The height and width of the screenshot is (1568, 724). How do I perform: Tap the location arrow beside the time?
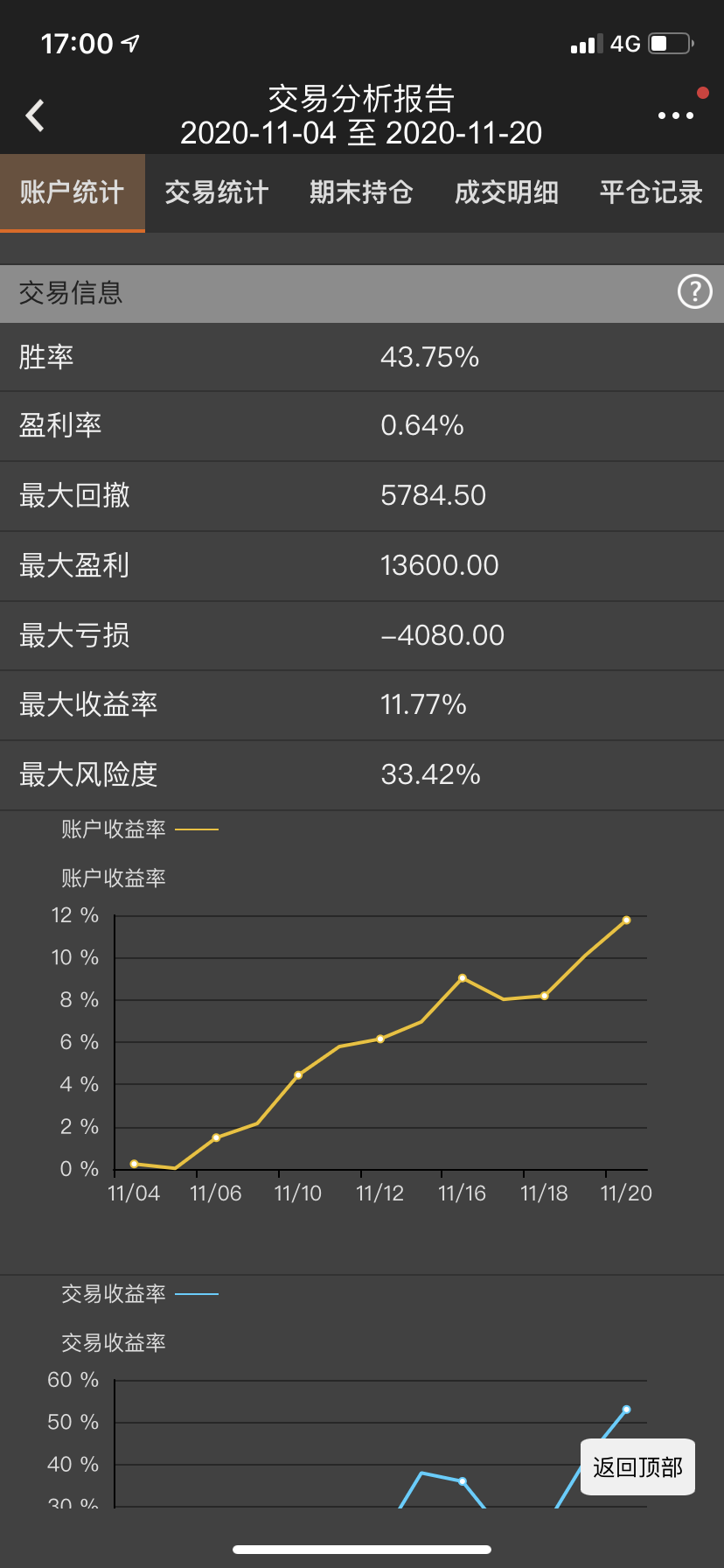130,43
